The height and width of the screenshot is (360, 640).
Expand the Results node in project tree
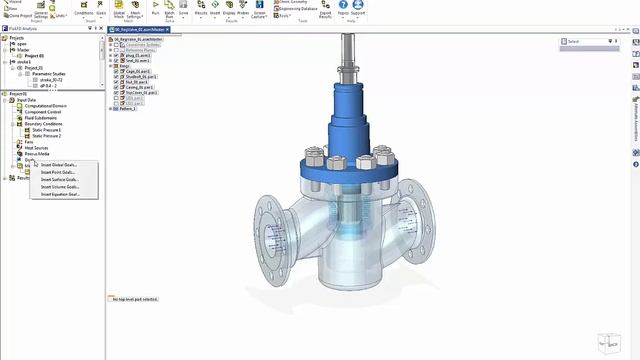point(5,178)
